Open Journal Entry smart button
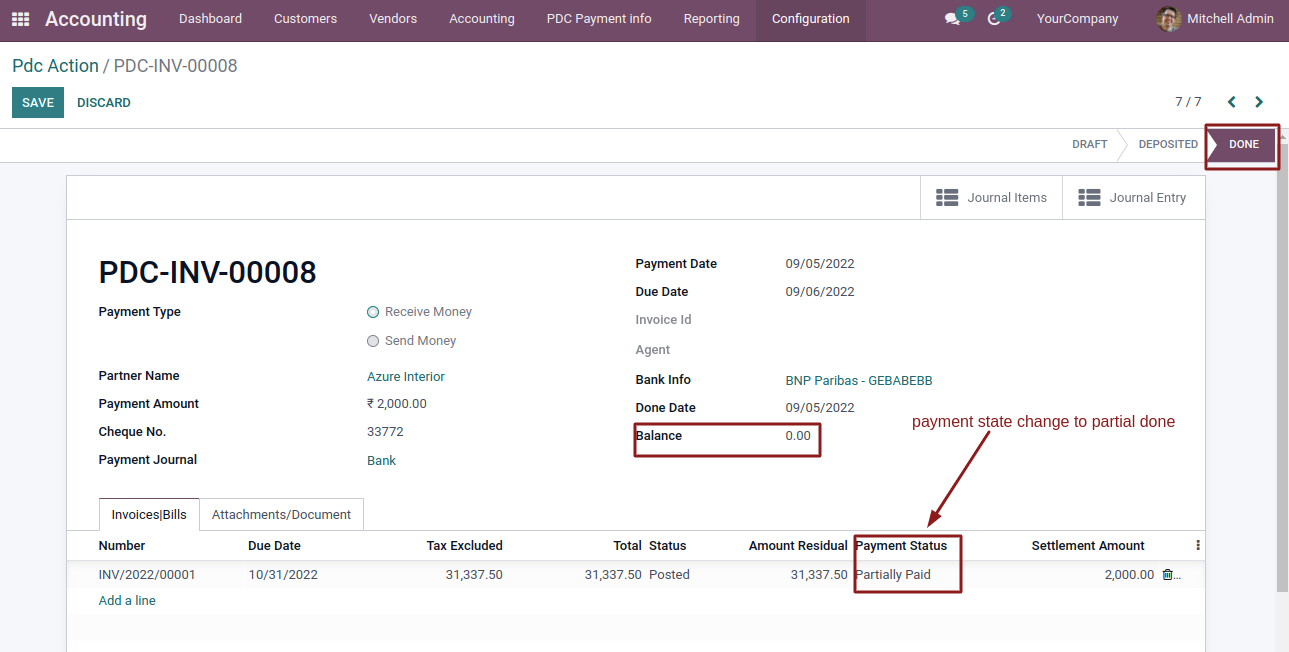The height and width of the screenshot is (652, 1289). [1133, 198]
